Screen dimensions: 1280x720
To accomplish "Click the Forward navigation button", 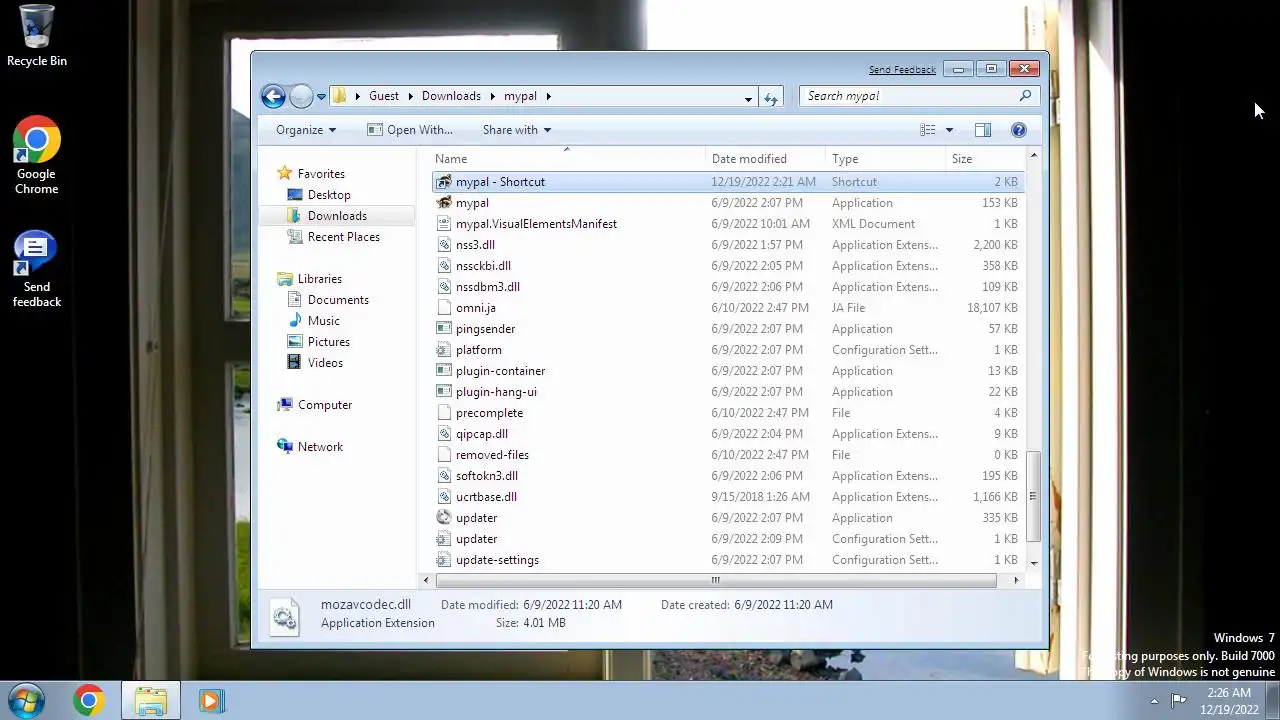I will 301,96.
